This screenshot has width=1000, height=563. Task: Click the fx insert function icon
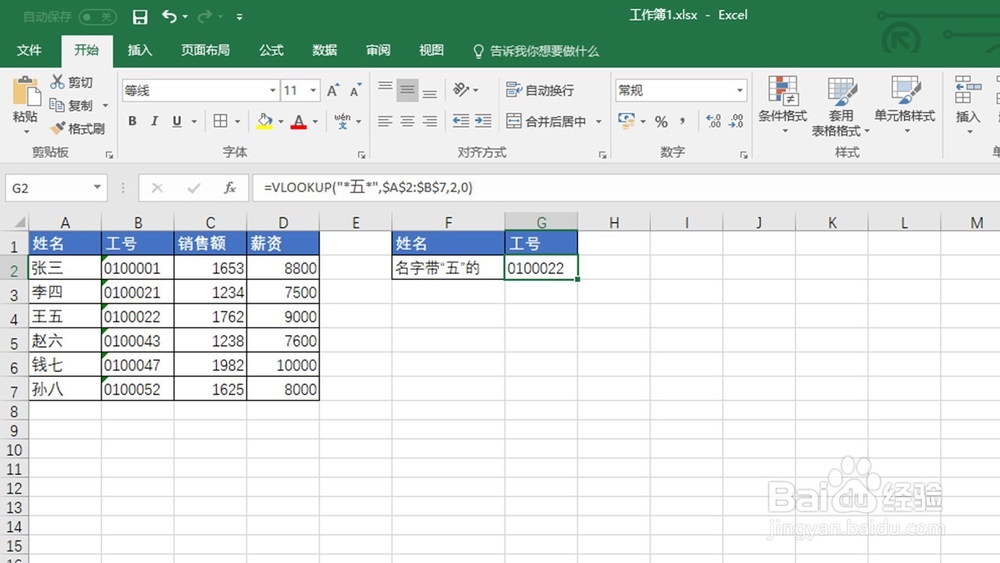(230, 187)
